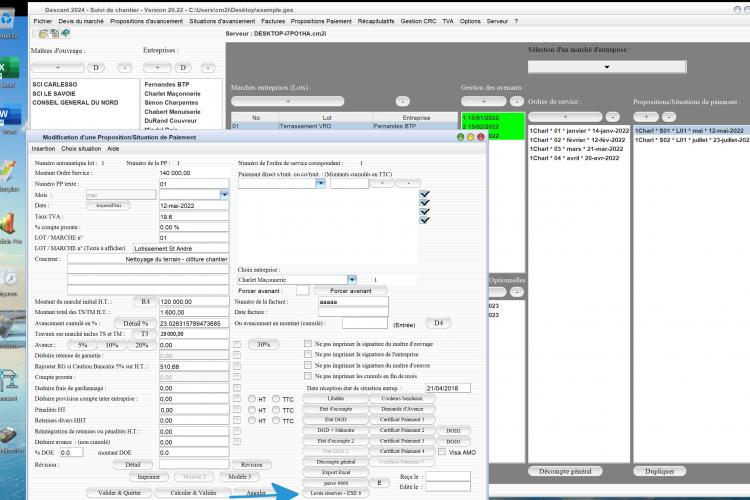The image size is (750, 500).
Task: Open the Récapitulatifs menu
Action: pyautogui.click(x=376, y=21)
